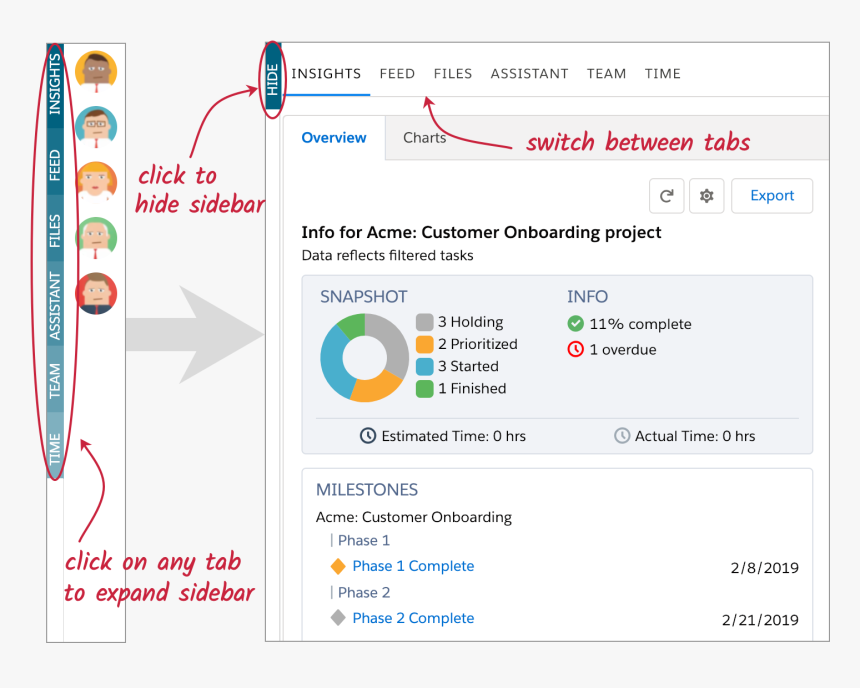Click the green-background avatar in the sidebar
The width and height of the screenshot is (860, 688).
coord(96,237)
